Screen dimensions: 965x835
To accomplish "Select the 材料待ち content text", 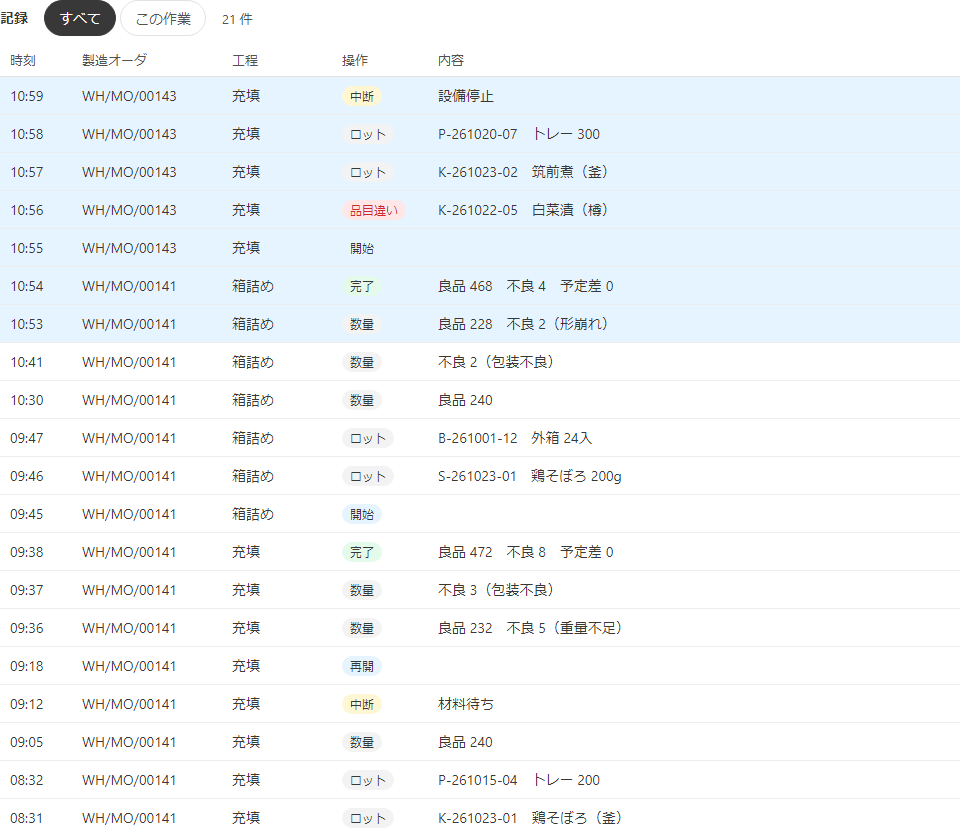I will coord(466,704).
